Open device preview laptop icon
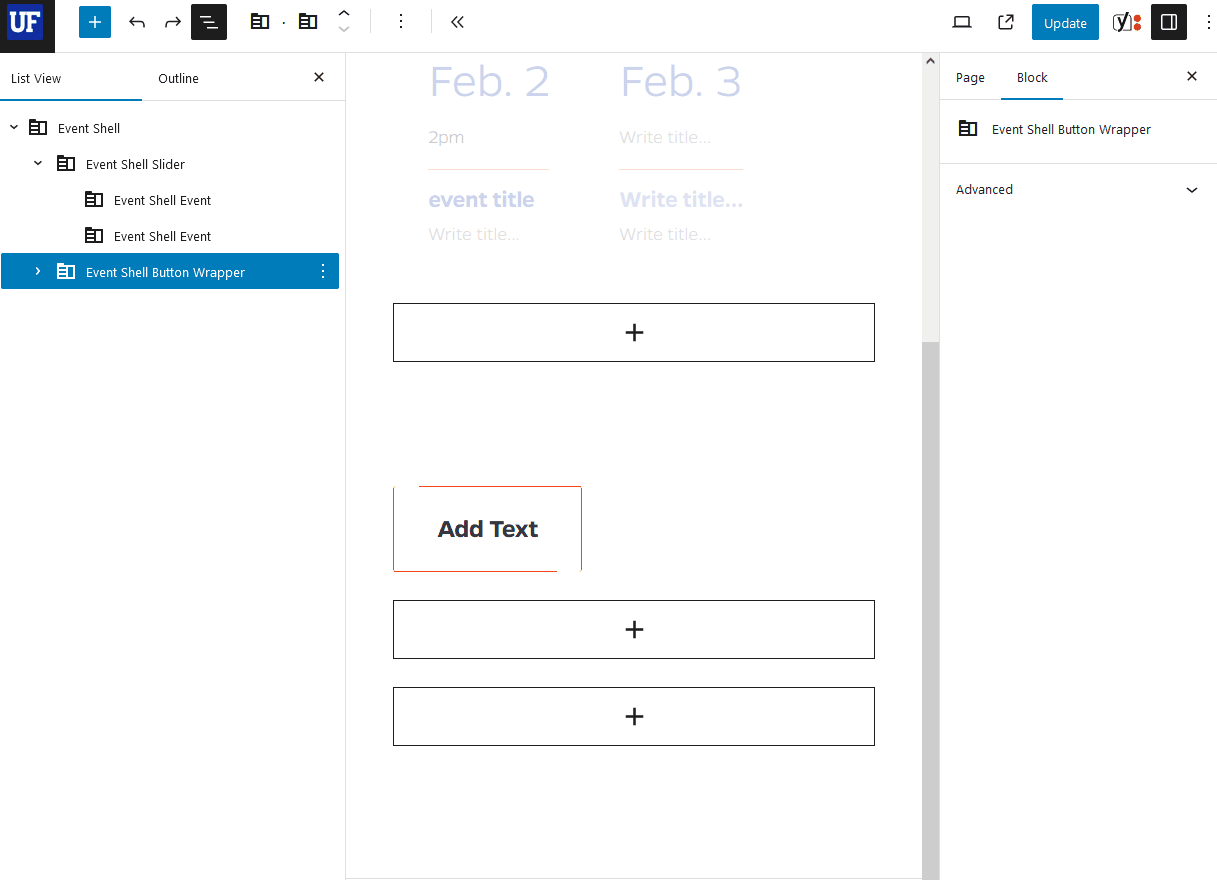The height and width of the screenshot is (880, 1217). (962, 22)
